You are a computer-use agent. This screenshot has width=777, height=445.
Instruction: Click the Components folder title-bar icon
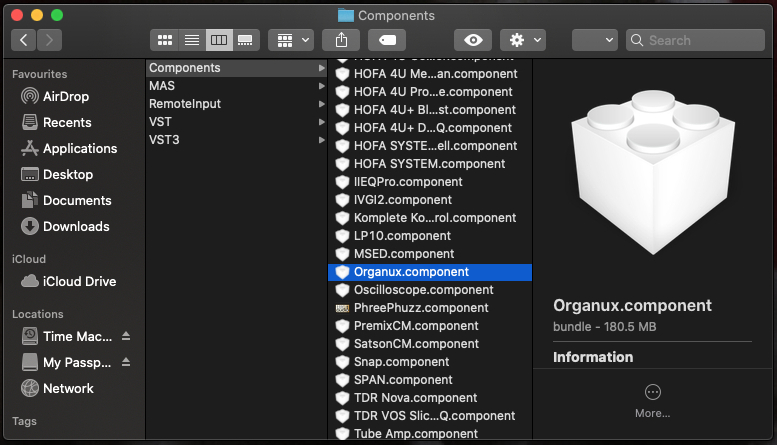(x=346, y=15)
